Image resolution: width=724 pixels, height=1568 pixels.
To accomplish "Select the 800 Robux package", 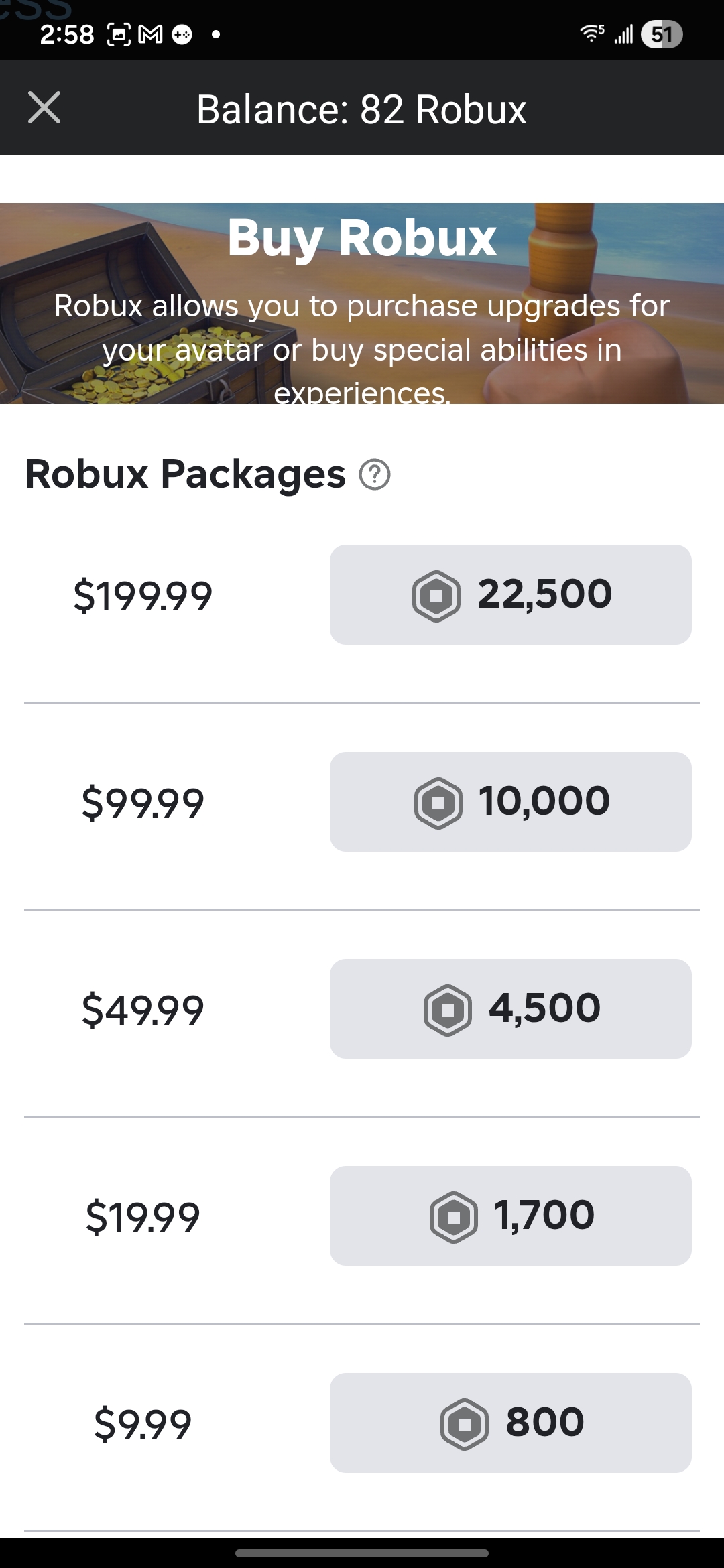I will (x=510, y=1423).
